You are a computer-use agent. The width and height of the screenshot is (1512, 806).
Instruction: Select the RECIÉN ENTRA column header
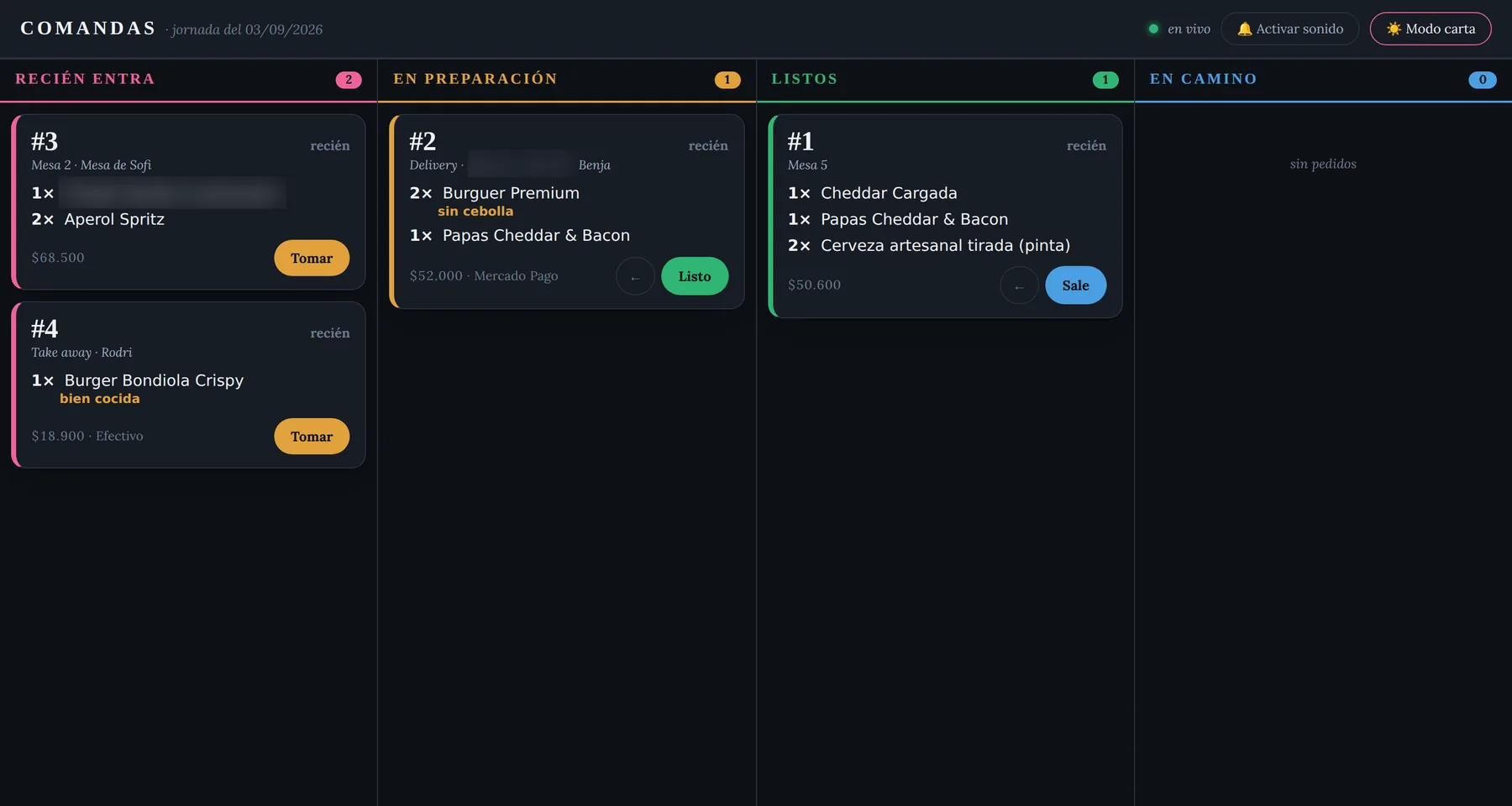[x=85, y=79]
